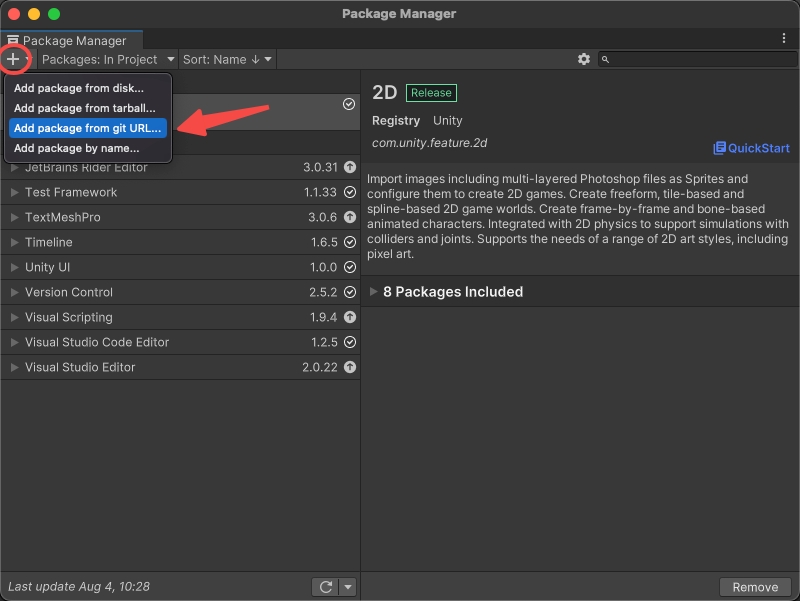Open the Sort: Name dropdown

(x=227, y=59)
